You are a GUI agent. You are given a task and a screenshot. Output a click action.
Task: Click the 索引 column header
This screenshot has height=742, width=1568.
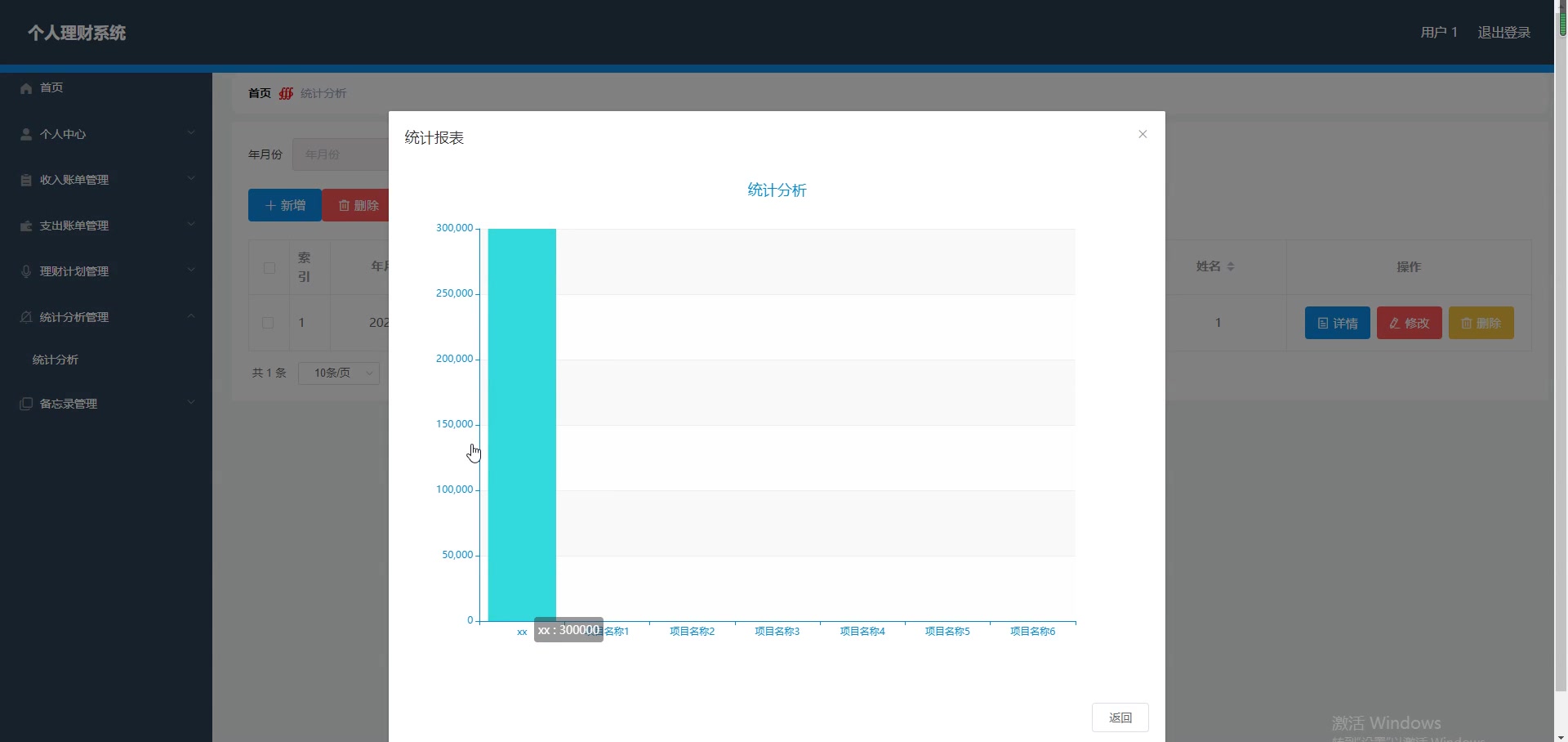(x=305, y=267)
